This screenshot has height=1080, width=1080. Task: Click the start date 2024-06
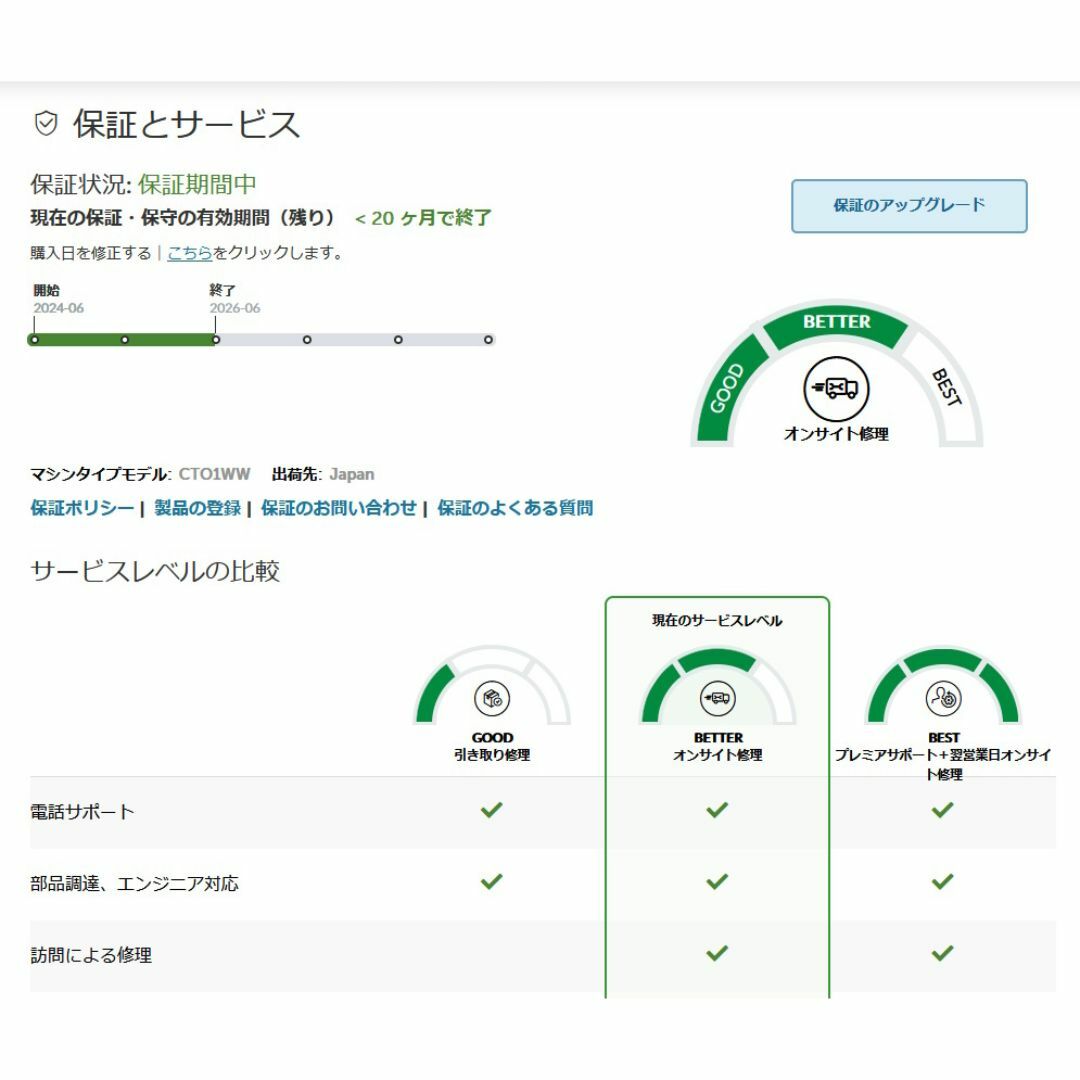[59, 308]
